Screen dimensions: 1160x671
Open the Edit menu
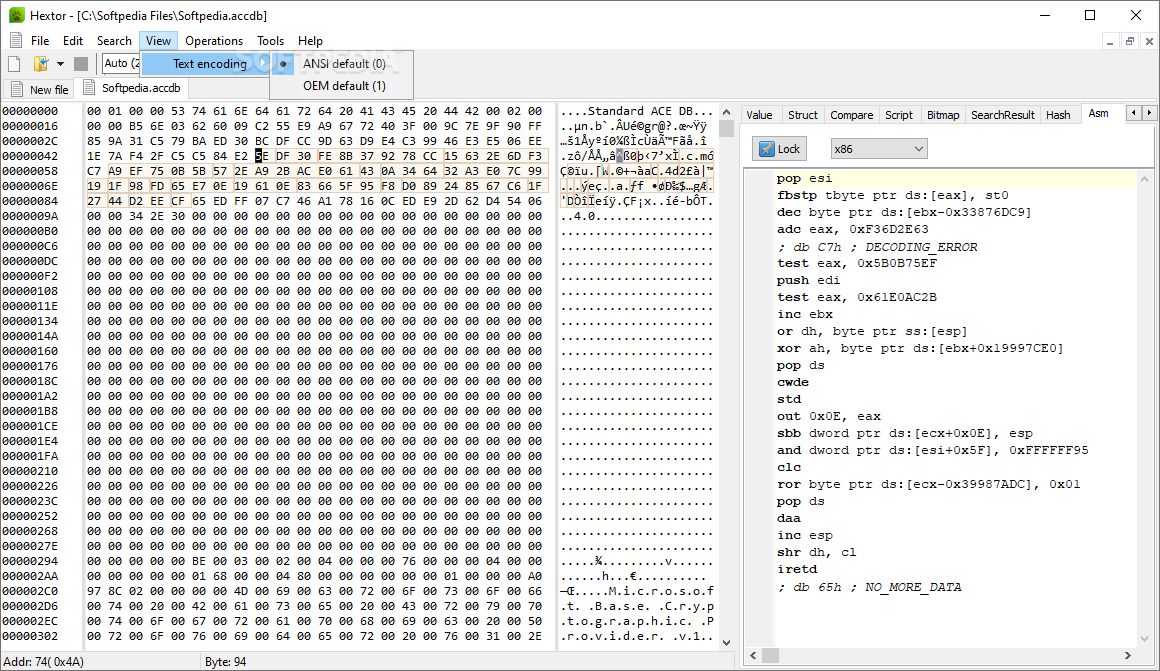tap(72, 41)
